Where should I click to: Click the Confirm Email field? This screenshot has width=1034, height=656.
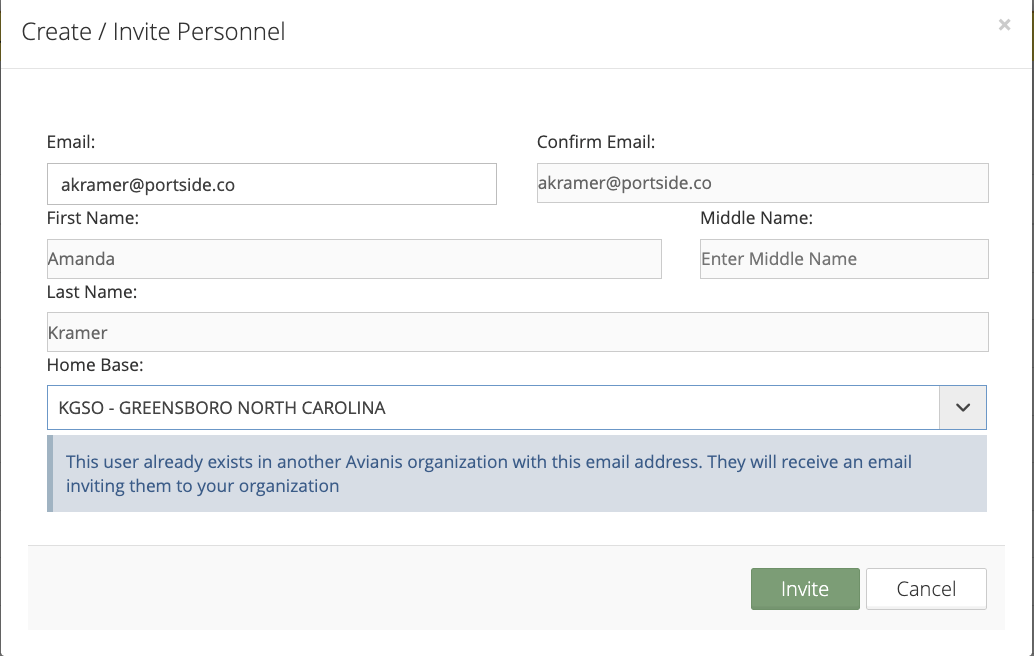(762, 183)
